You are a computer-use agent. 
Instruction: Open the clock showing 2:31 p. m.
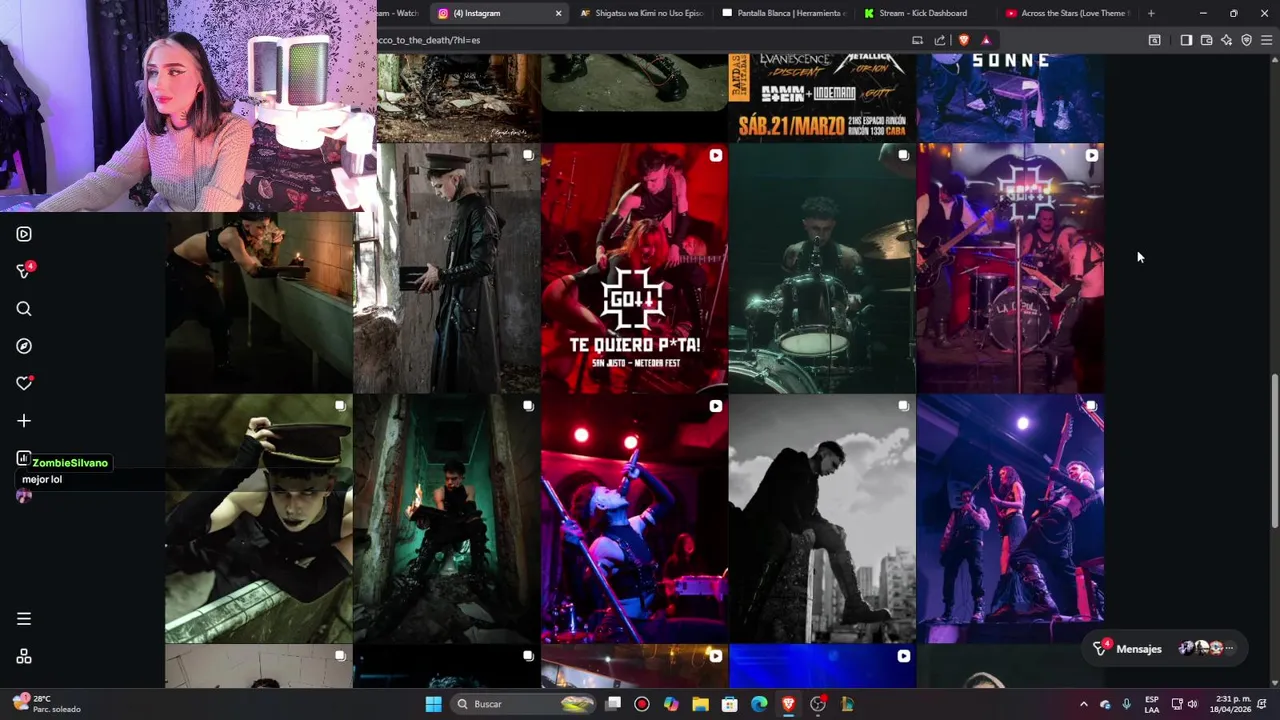(x=1229, y=704)
